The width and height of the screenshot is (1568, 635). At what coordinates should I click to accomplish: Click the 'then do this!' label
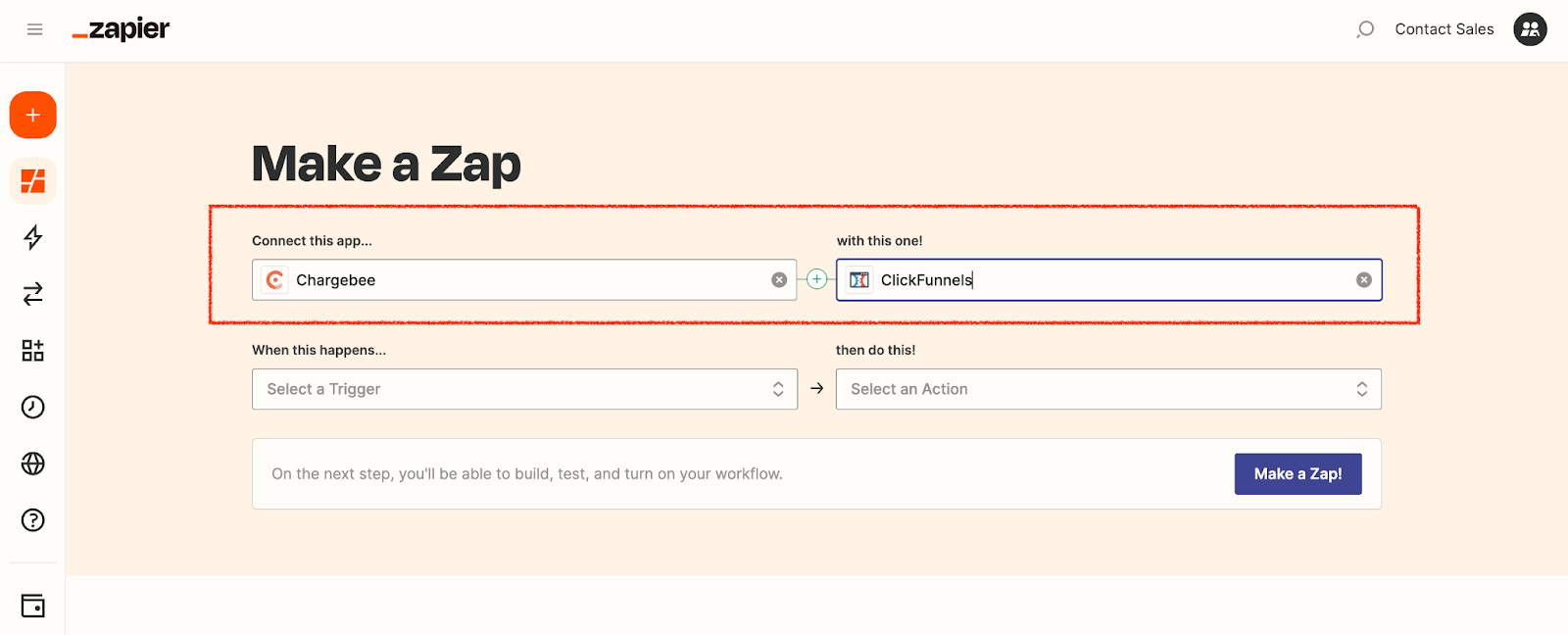[x=875, y=350]
